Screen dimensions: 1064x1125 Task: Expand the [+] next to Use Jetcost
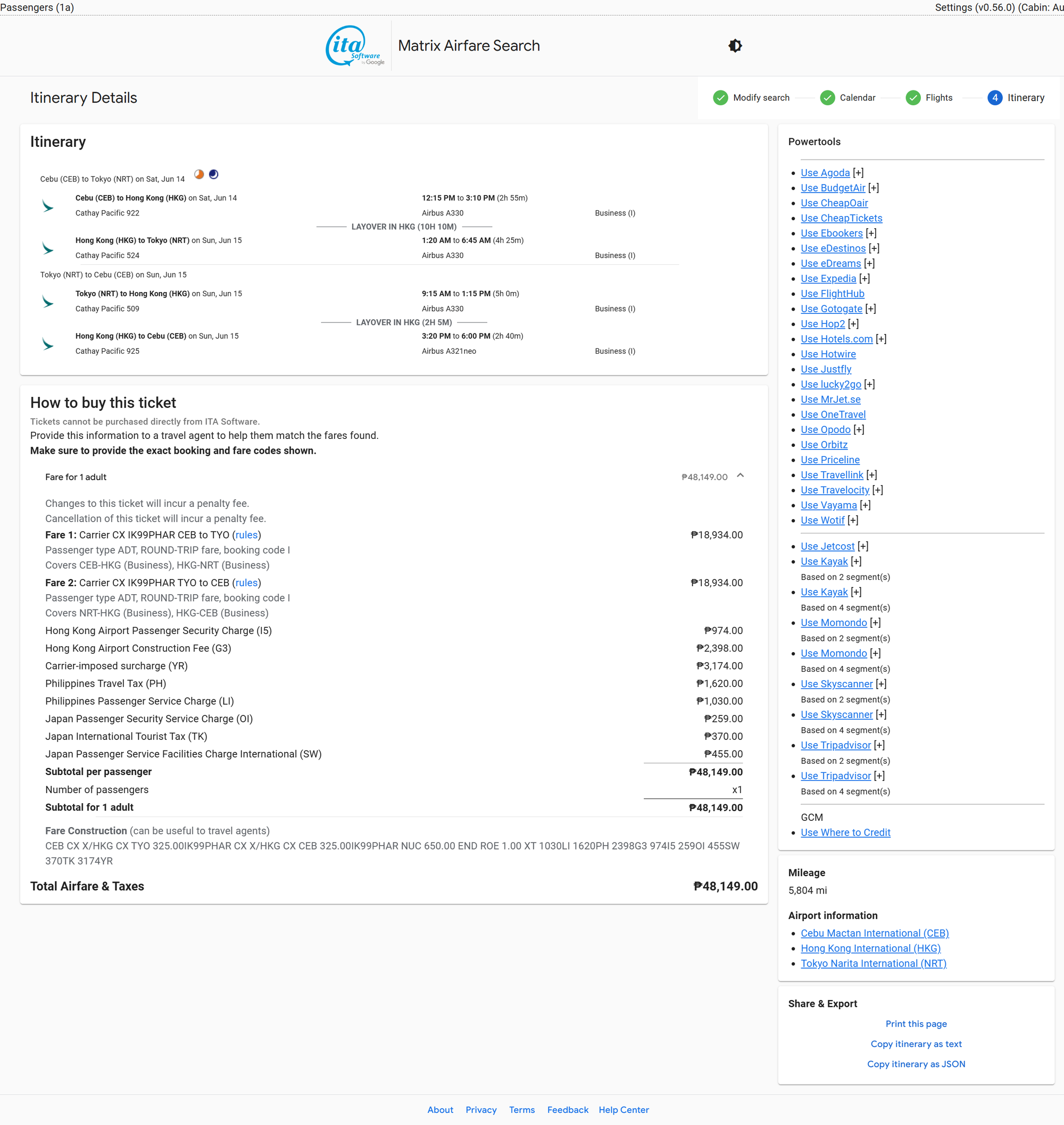point(863,547)
